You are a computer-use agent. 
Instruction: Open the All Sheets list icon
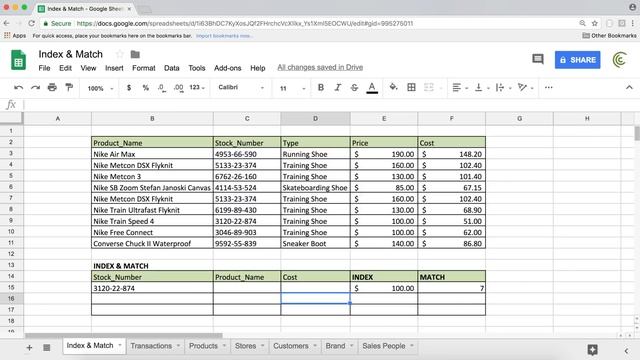(47, 348)
